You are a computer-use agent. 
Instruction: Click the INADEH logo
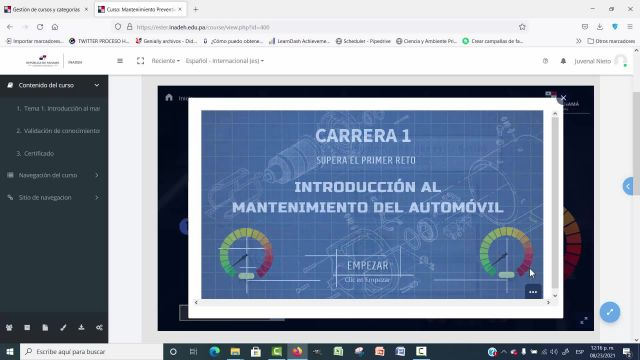click(54, 60)
